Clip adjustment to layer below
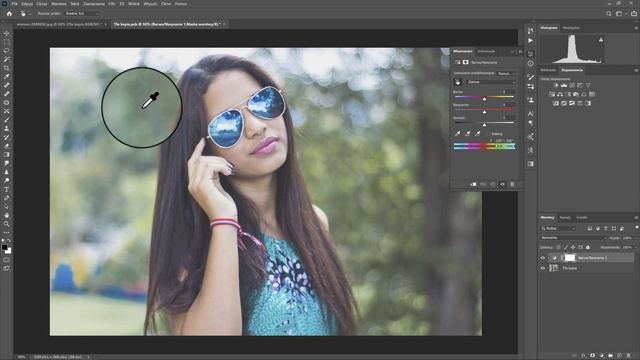This screenshot has width=640, height=360. coord(473,184)
